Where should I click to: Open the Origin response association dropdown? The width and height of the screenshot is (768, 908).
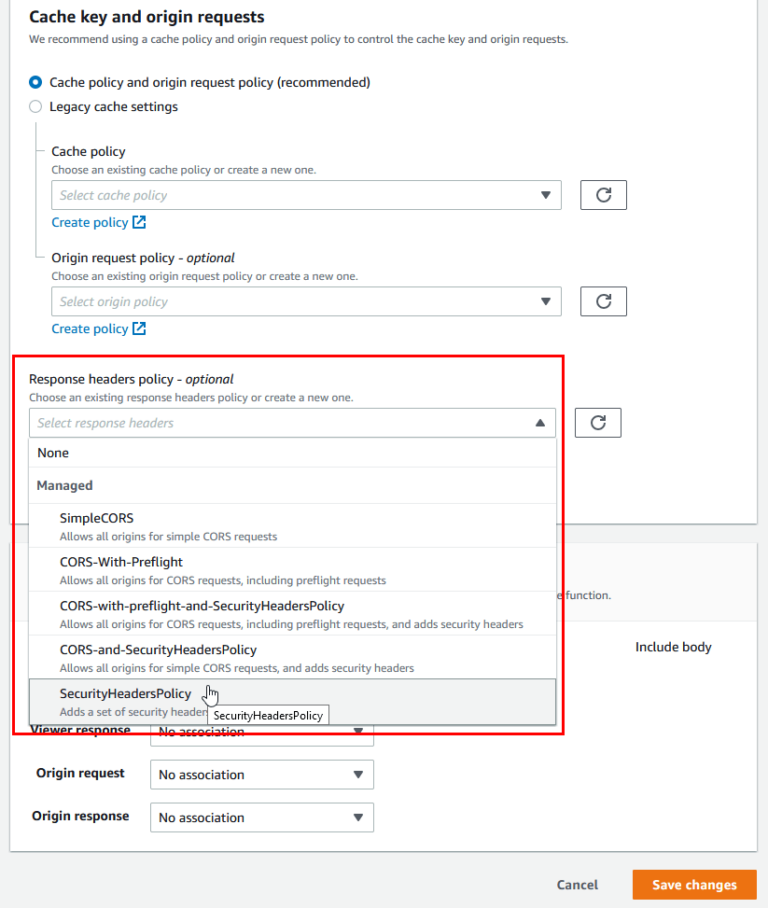262,817
